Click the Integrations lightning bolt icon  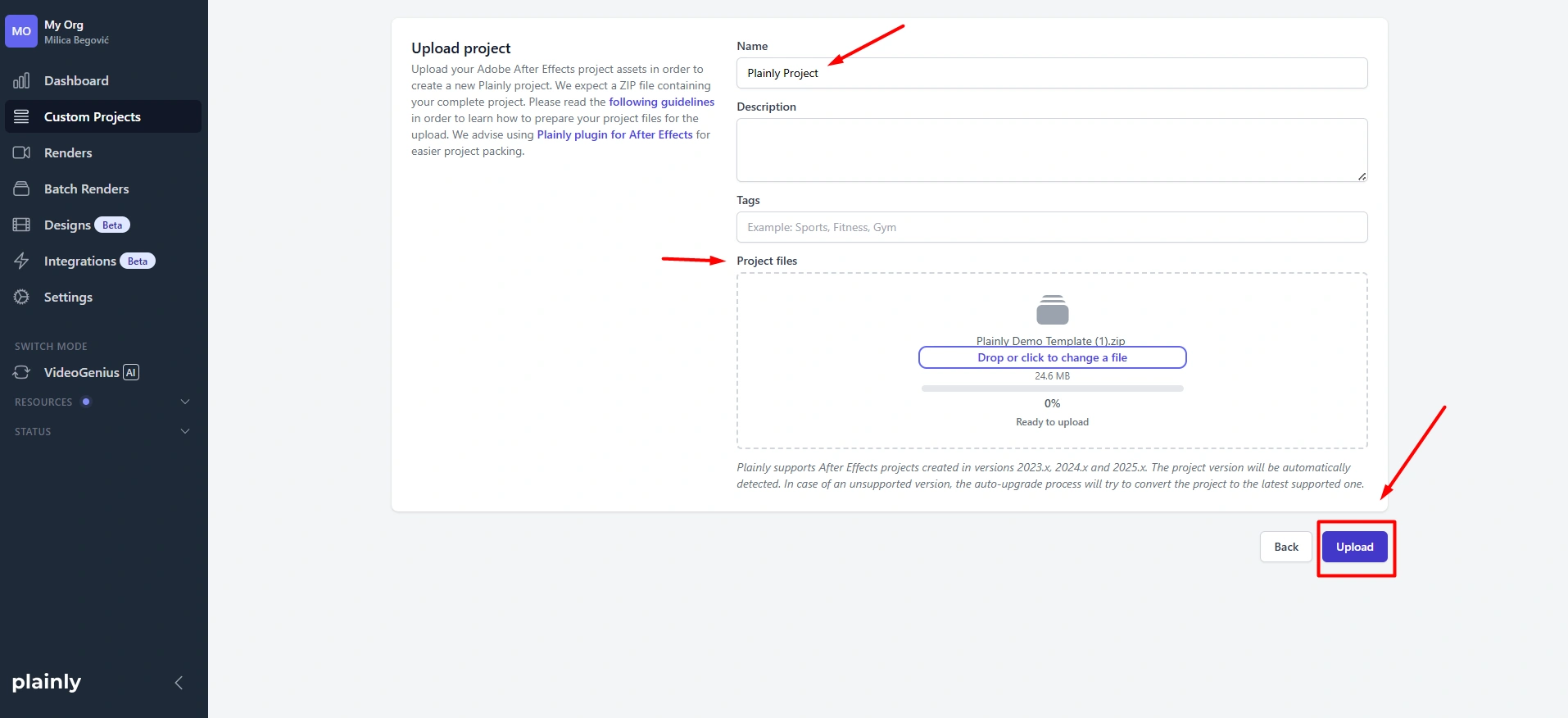pyautogui.click(x=21, y=261)
